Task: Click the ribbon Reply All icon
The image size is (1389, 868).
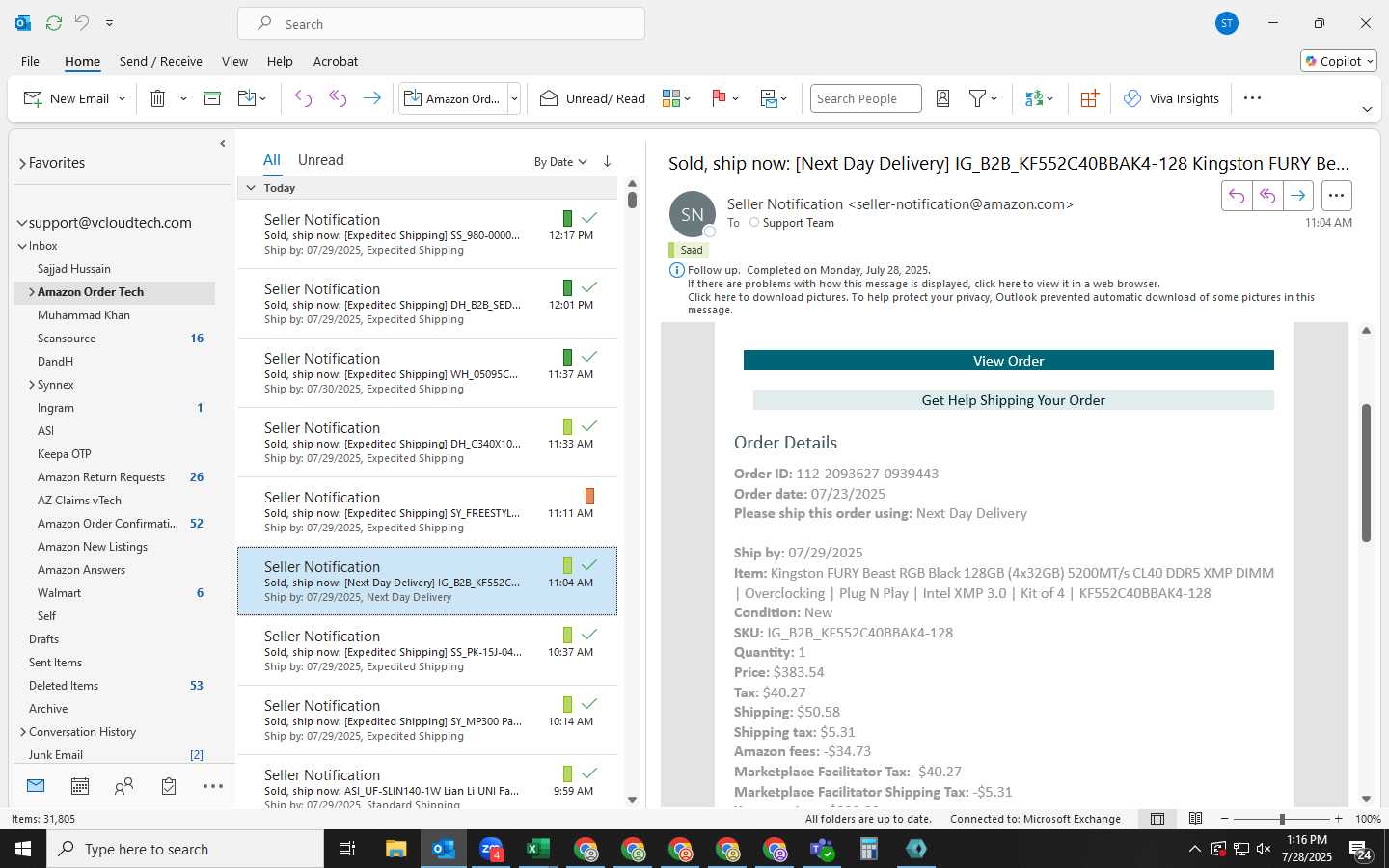Action: [x=338, y=98]
